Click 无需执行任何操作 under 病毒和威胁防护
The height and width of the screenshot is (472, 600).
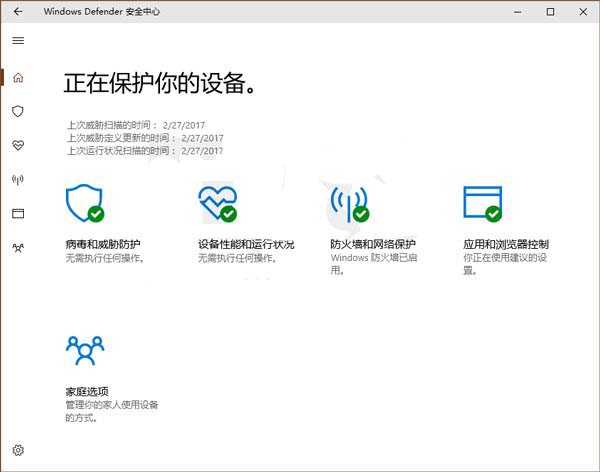[105, 258]
